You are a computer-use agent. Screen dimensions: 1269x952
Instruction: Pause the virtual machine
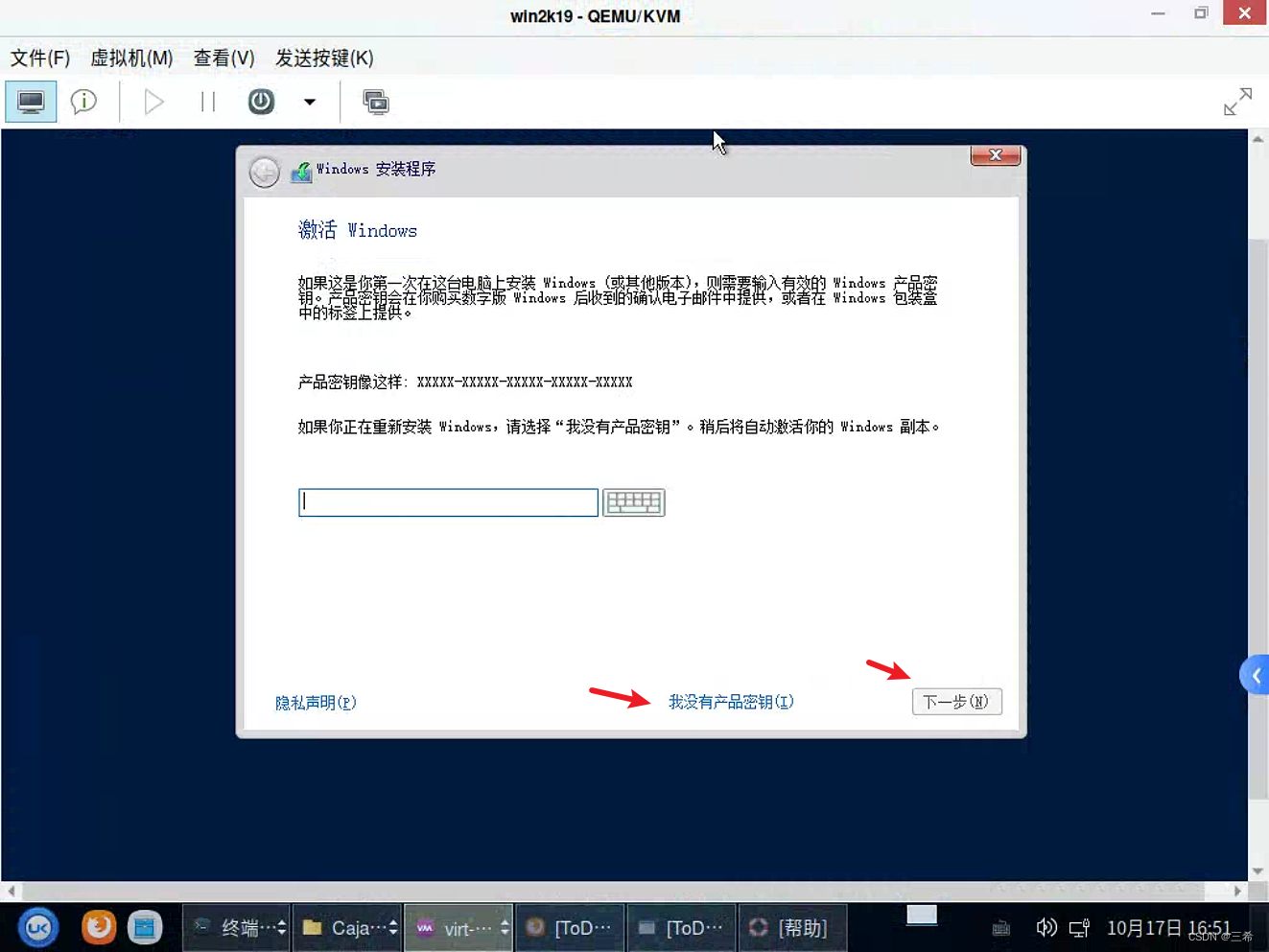[x=207, y=102]
